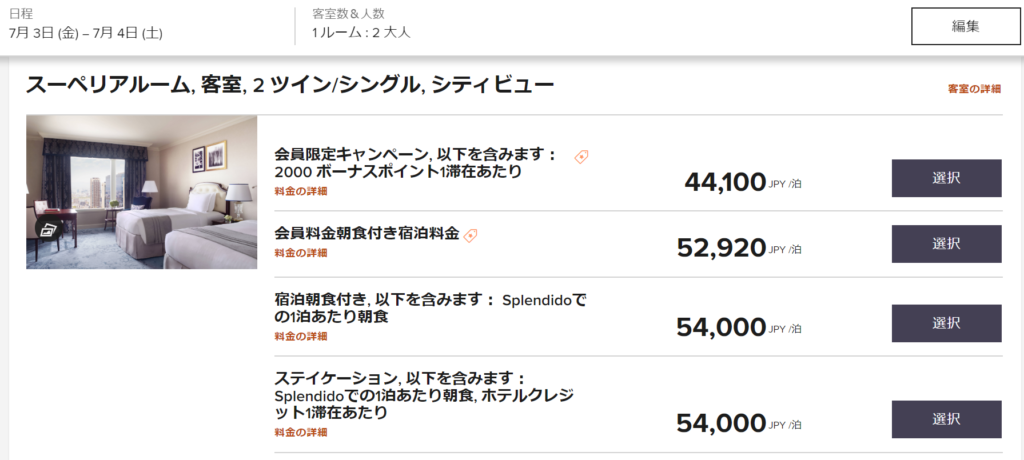This screenshot has height=460, width=1024.
Task: View 料金の詳細 for the ステイケーション rate
Action: tap(301, 432)
